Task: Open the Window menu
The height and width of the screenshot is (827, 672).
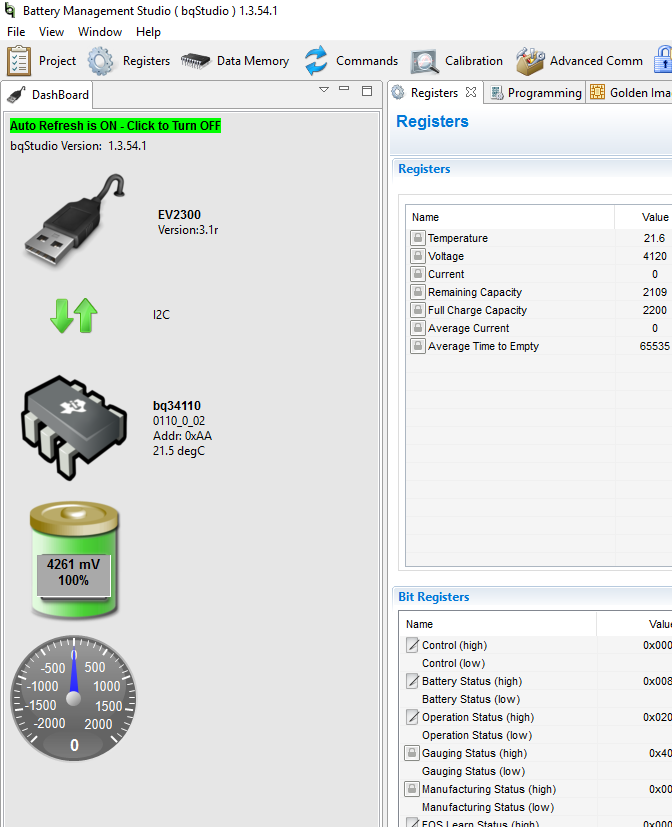Action: [100, 32]
